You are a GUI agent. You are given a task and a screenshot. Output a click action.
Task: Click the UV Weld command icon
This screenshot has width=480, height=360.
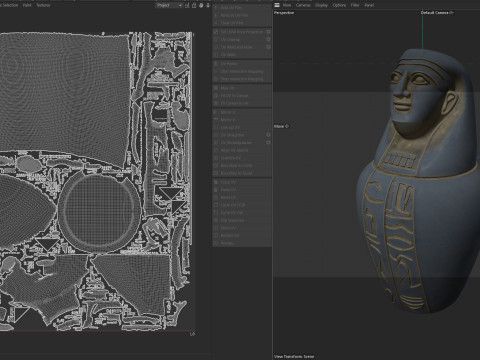[x=216, y=55]
